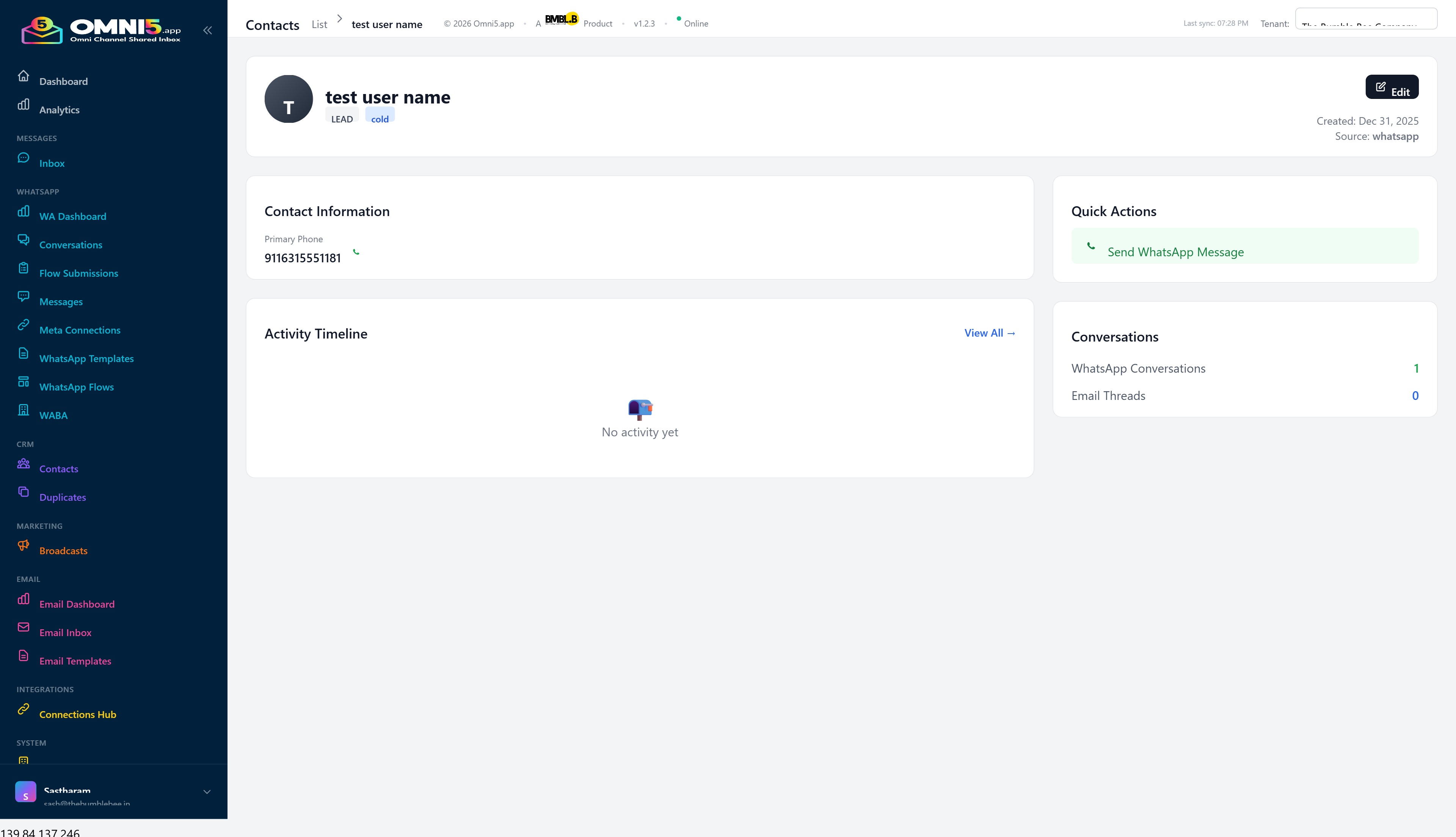This screenshot has height=837, width=1456.
Task: Go to WhatsApp Templates menu item
Action: 86,359
